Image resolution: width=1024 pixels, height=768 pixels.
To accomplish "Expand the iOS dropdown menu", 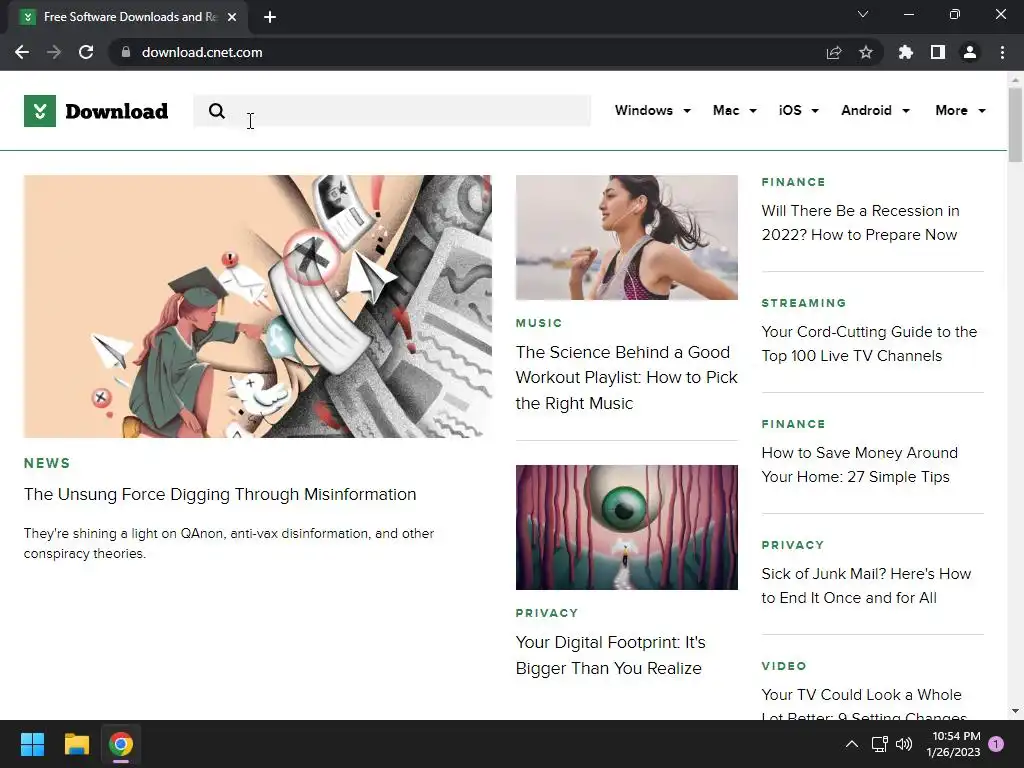I will point(799,110).
